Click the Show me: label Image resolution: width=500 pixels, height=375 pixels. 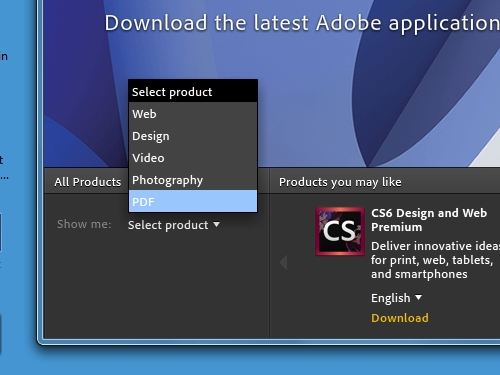pos(84,224)
